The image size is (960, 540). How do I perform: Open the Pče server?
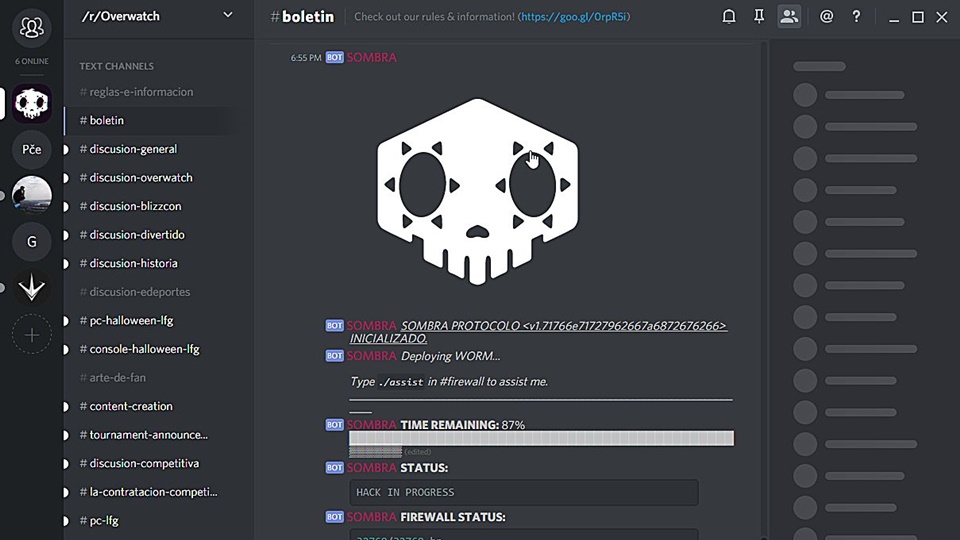pos(32,149)
